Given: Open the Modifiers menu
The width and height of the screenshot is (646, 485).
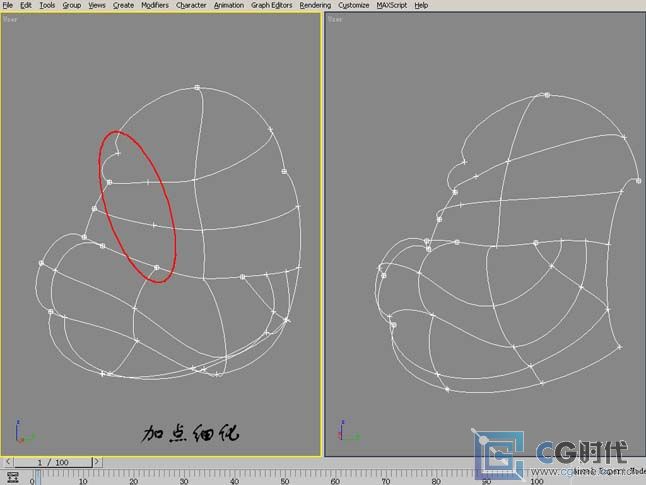Looking at the screenshot, I should click(155, 5).
